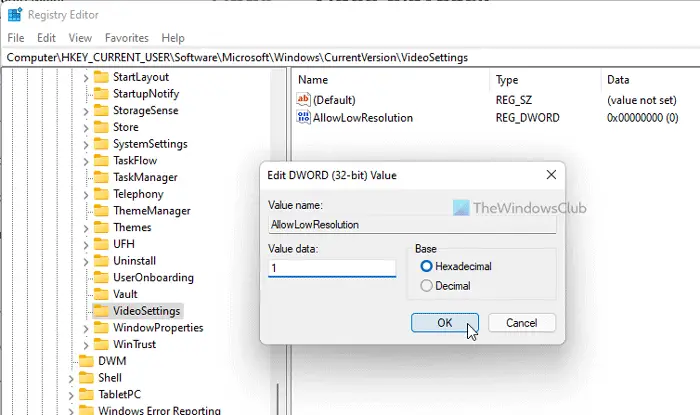Open the Favorites menu
Viewport: 700px width, 415px height.
tap(127, 38)
